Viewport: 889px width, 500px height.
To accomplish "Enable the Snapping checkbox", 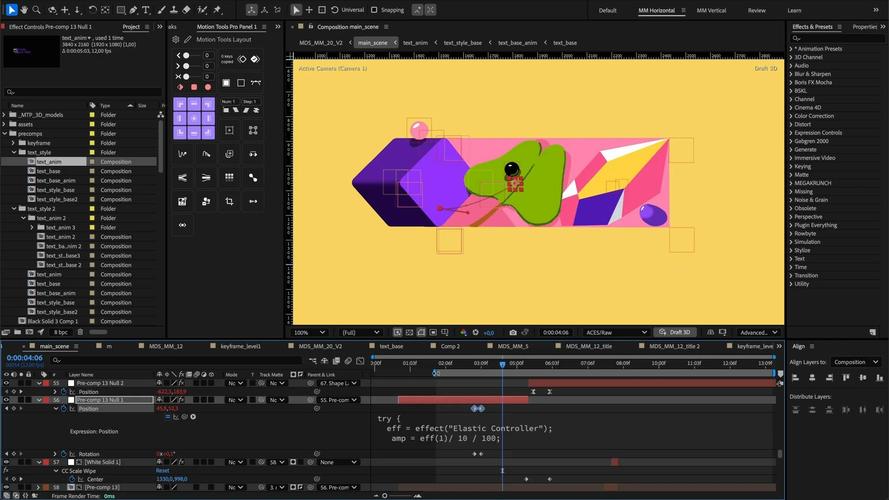I will pyautogui.click(x=374, y=10).
